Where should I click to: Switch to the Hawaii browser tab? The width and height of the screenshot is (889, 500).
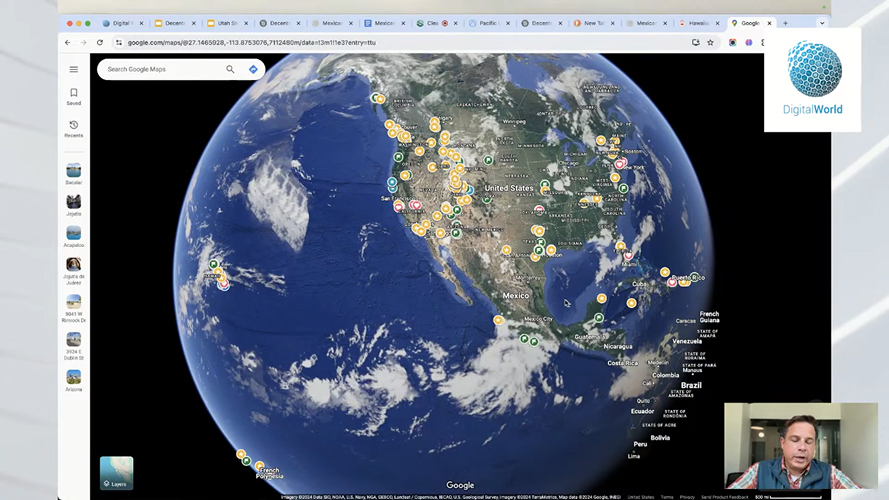click(698, 23)
